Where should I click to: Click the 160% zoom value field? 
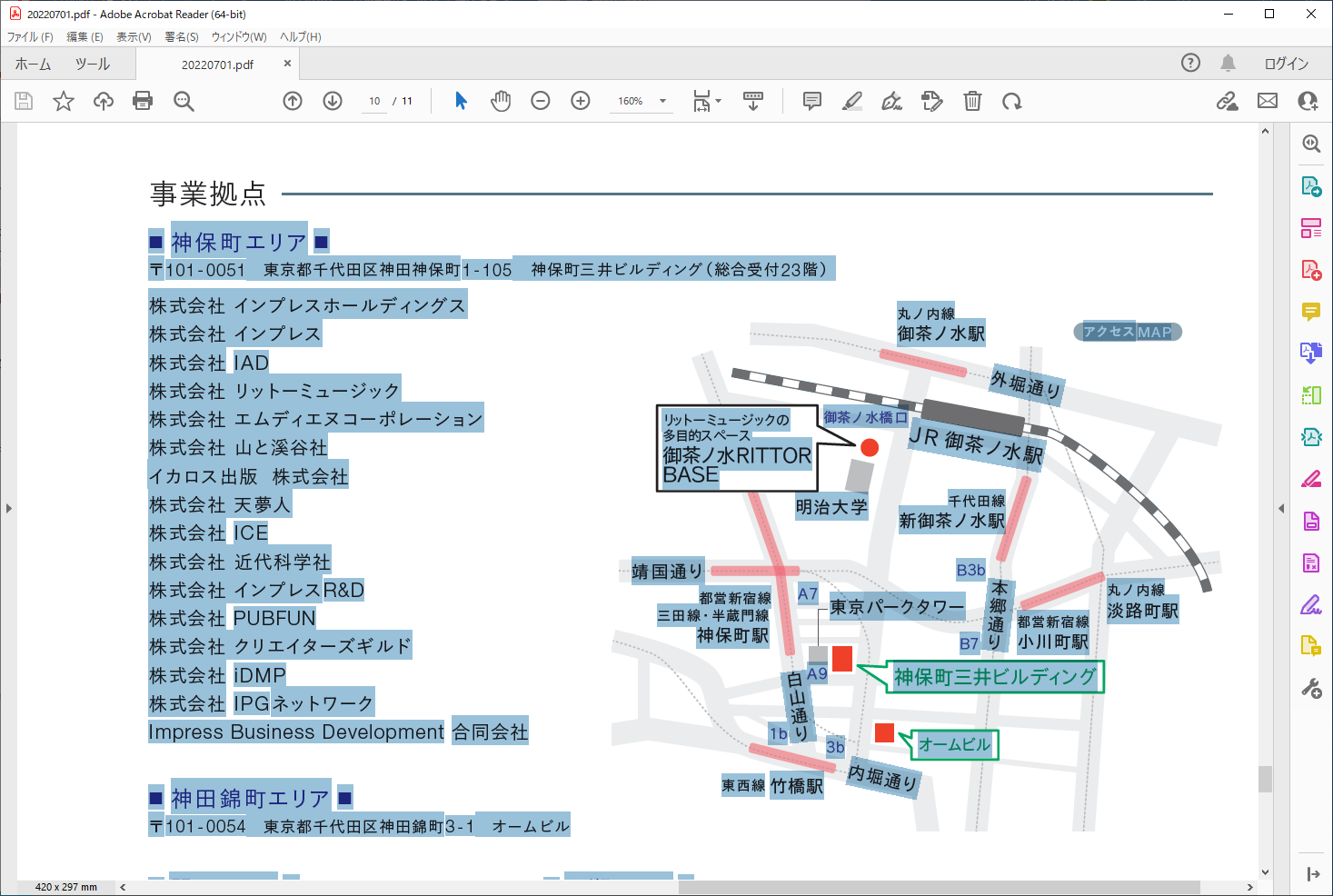631,101
